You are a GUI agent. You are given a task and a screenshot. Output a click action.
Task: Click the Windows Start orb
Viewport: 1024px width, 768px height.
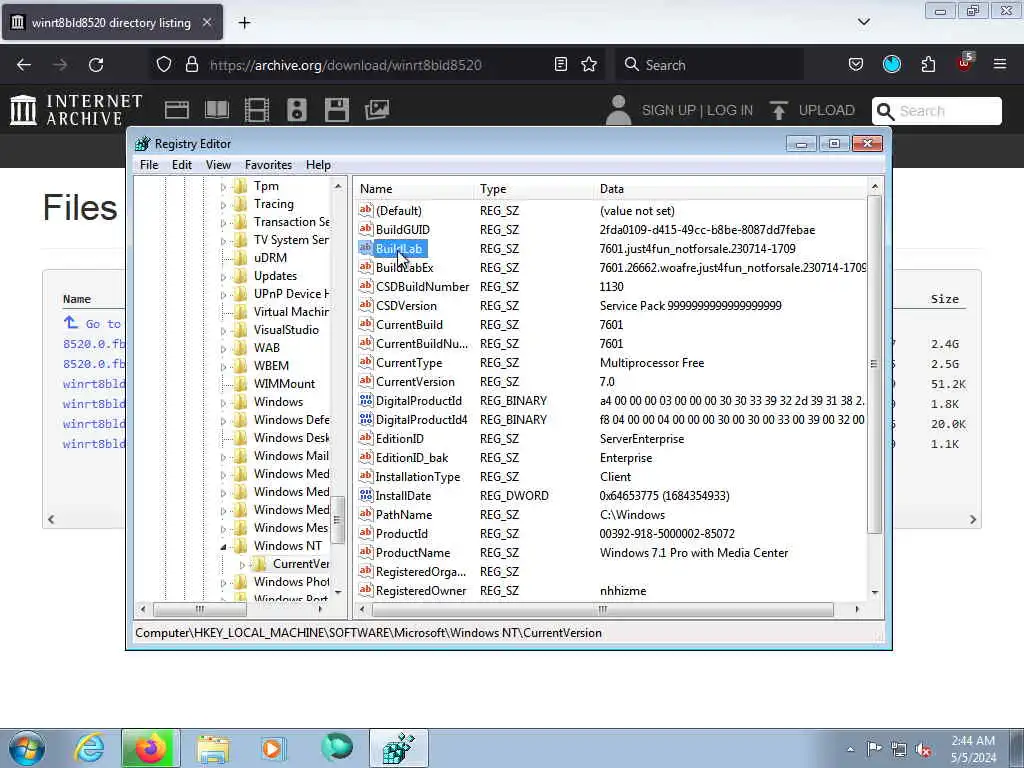[26, 748]
